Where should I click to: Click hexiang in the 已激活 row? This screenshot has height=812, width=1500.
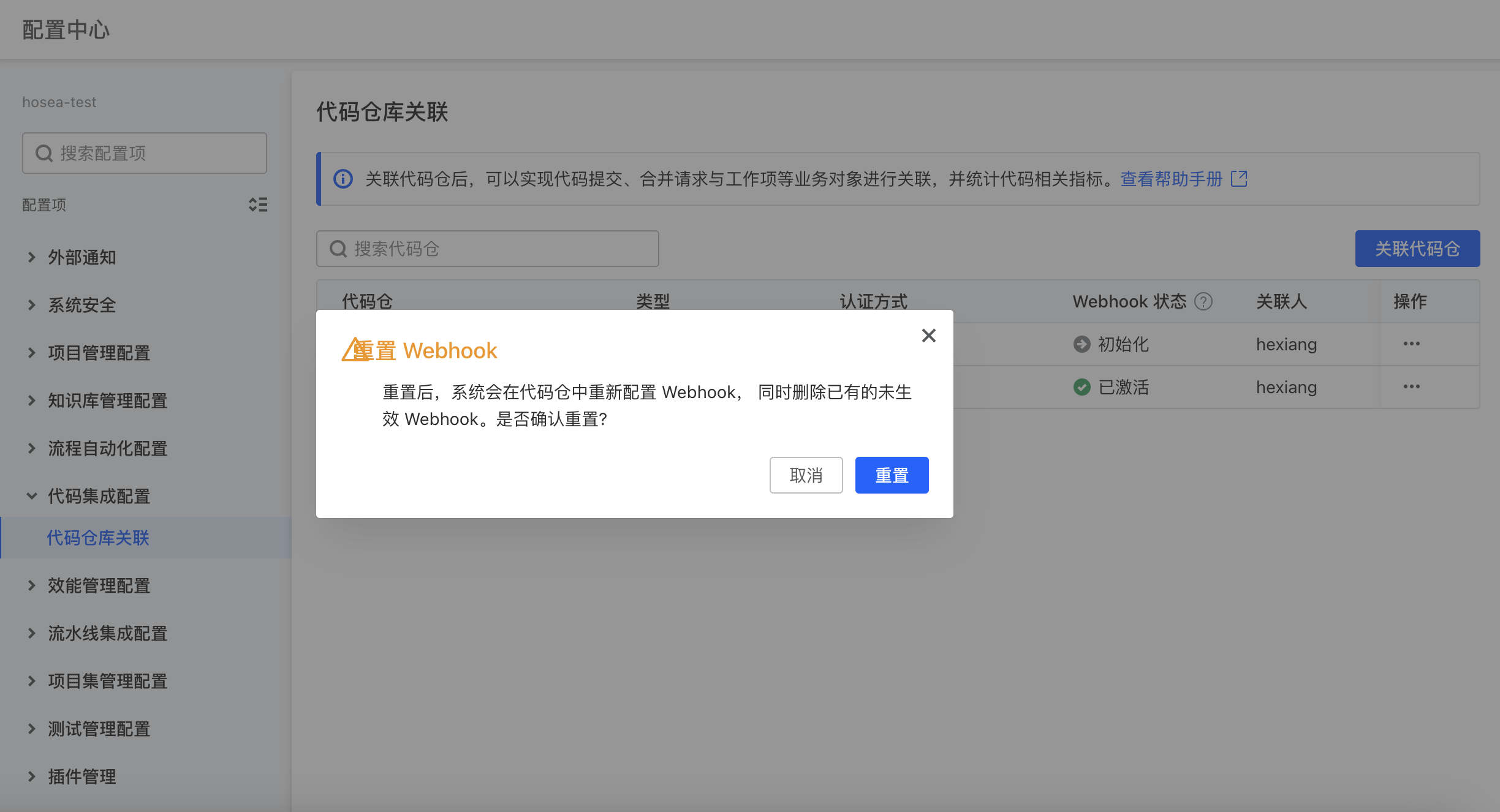pos(1286,387)
